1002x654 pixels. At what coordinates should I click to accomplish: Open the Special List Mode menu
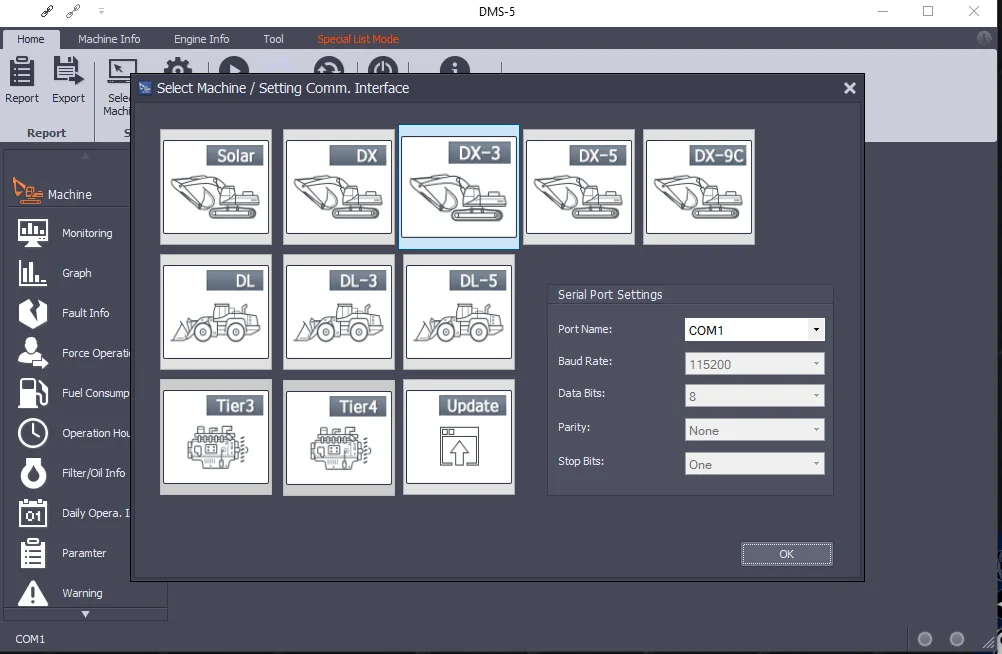pyautogui.click(x=358, y=39)
